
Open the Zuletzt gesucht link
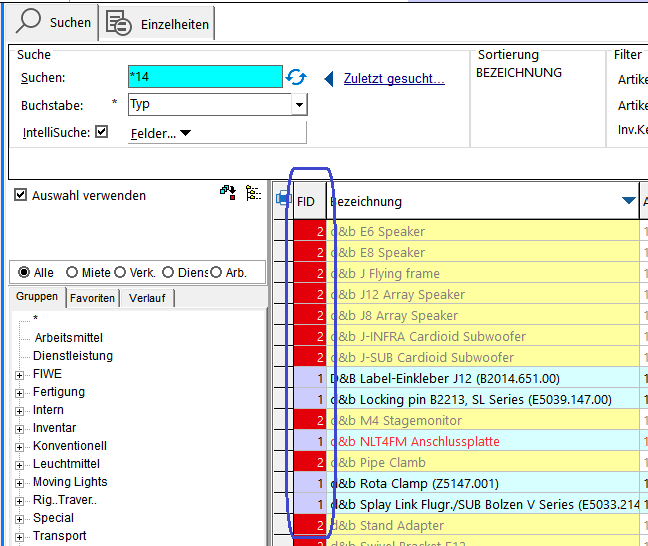[394, 79]
